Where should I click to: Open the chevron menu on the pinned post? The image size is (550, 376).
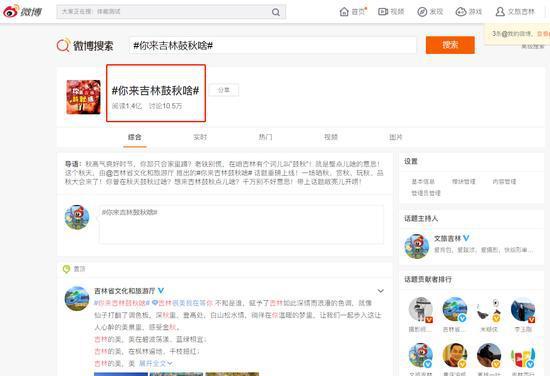(381, 291)
